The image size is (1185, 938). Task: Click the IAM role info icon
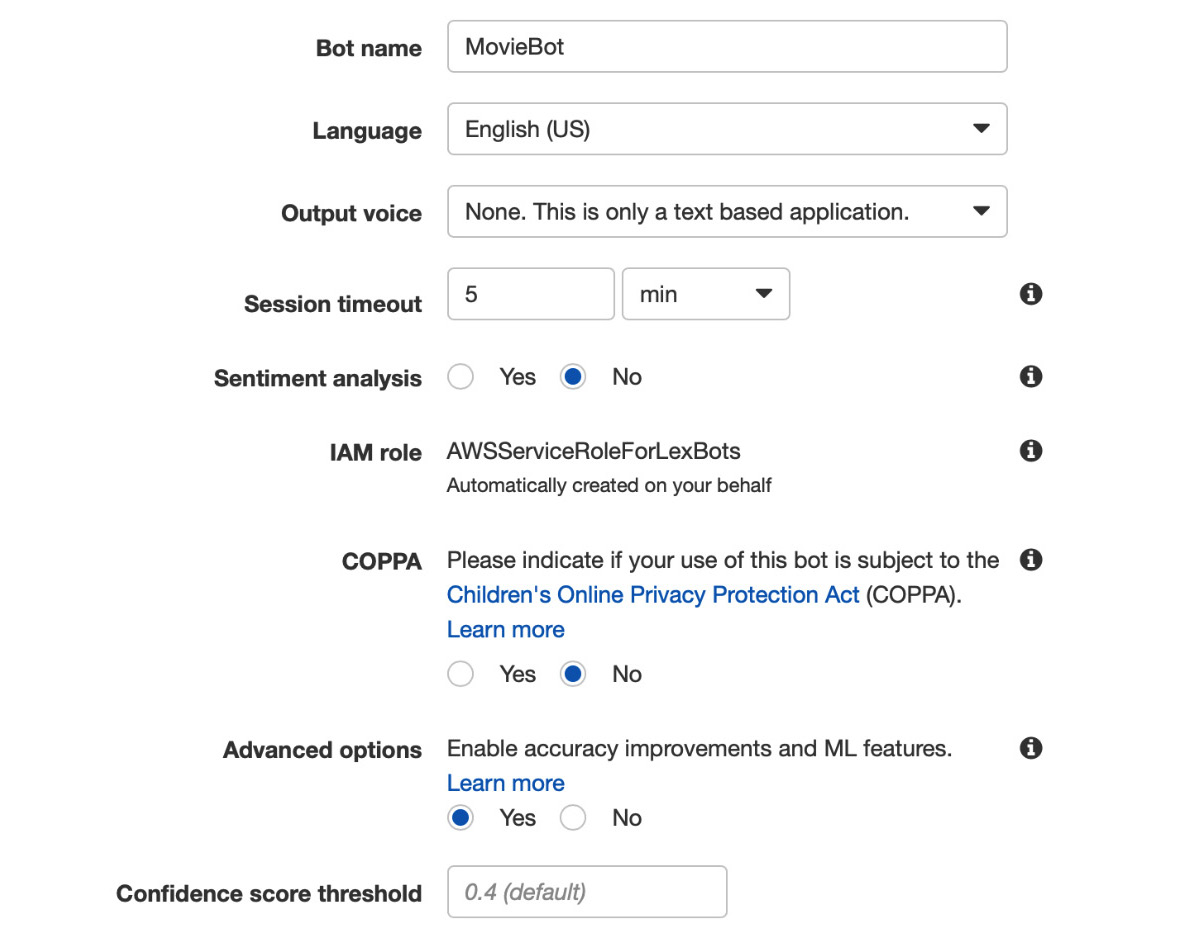(x=1031, y=450)
